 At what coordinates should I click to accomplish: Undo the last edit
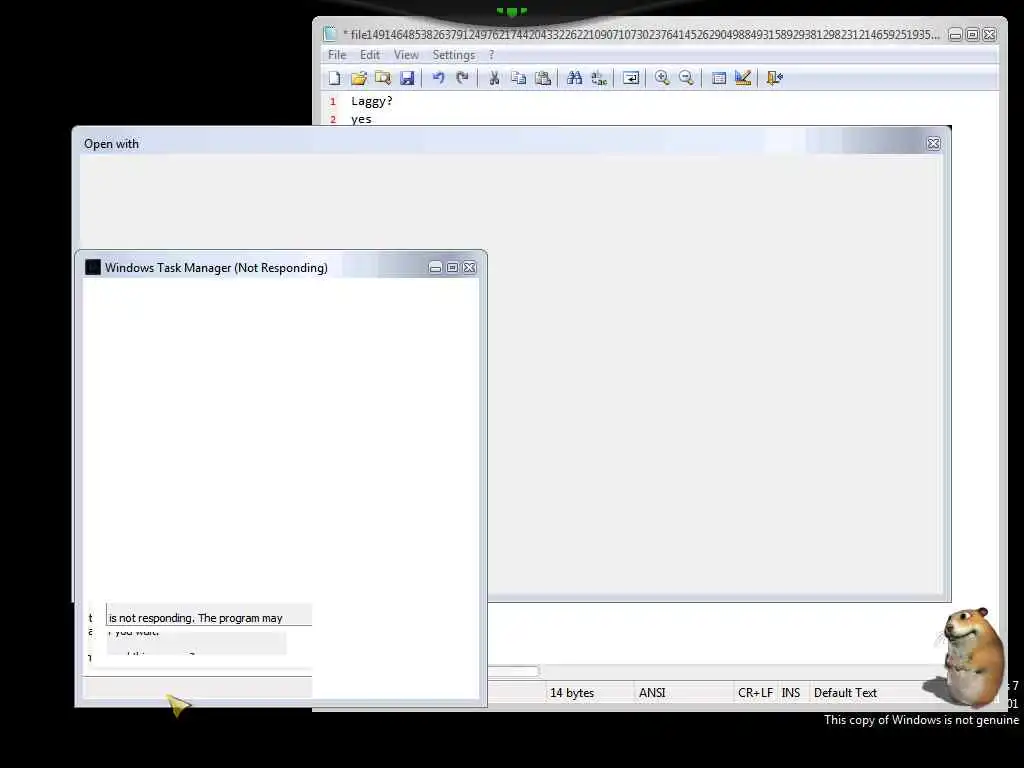point(438,78)
